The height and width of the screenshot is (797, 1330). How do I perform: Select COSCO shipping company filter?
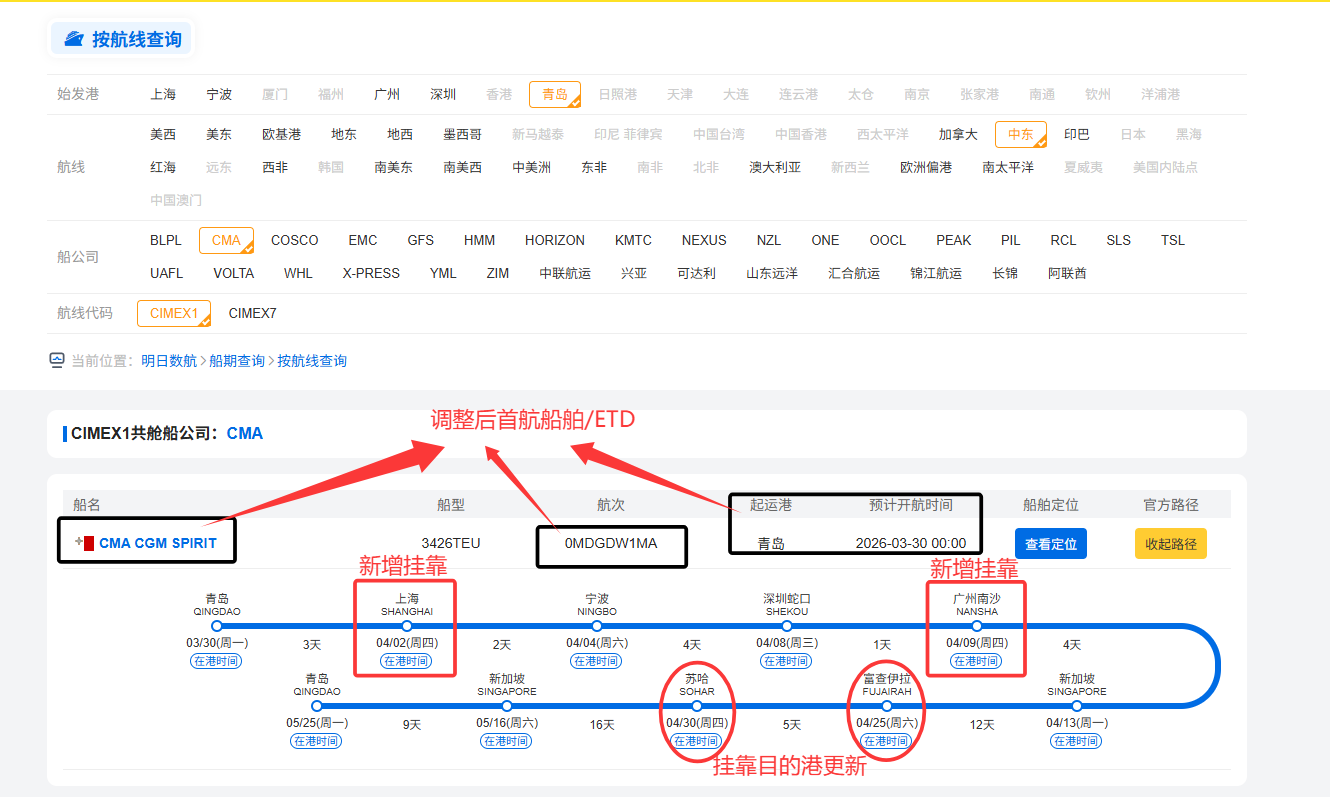point(294,240)
